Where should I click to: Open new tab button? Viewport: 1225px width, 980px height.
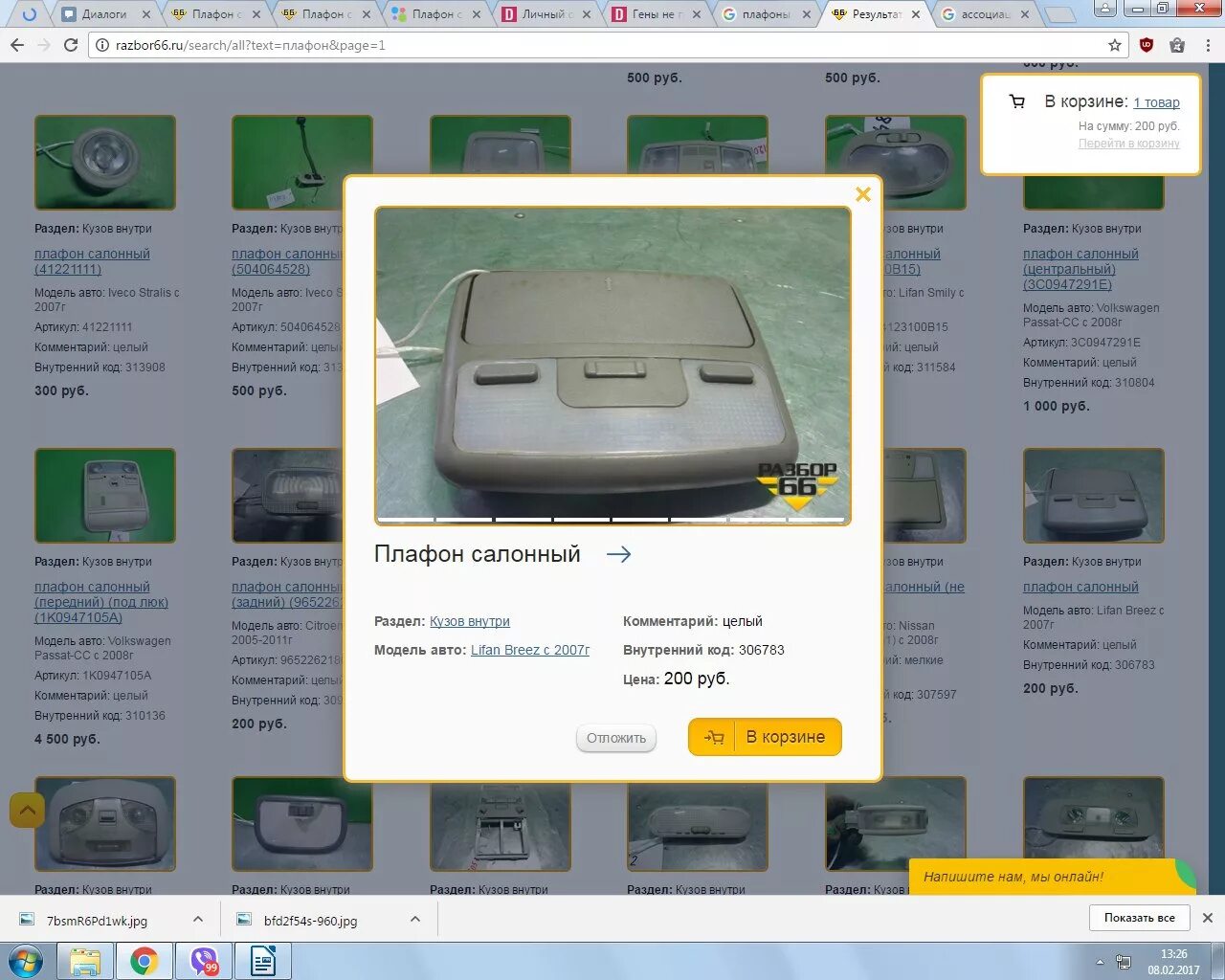(1059, 14)
